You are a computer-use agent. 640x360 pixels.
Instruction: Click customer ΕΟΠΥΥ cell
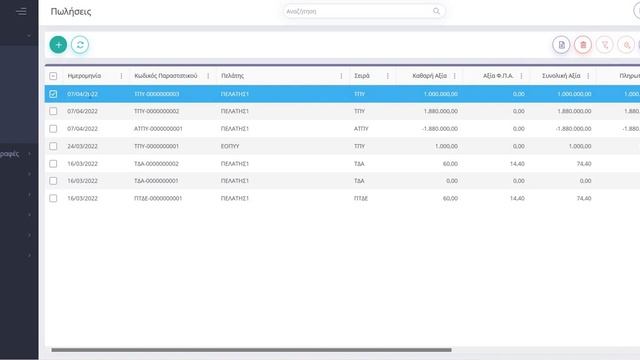coord(230,146)
